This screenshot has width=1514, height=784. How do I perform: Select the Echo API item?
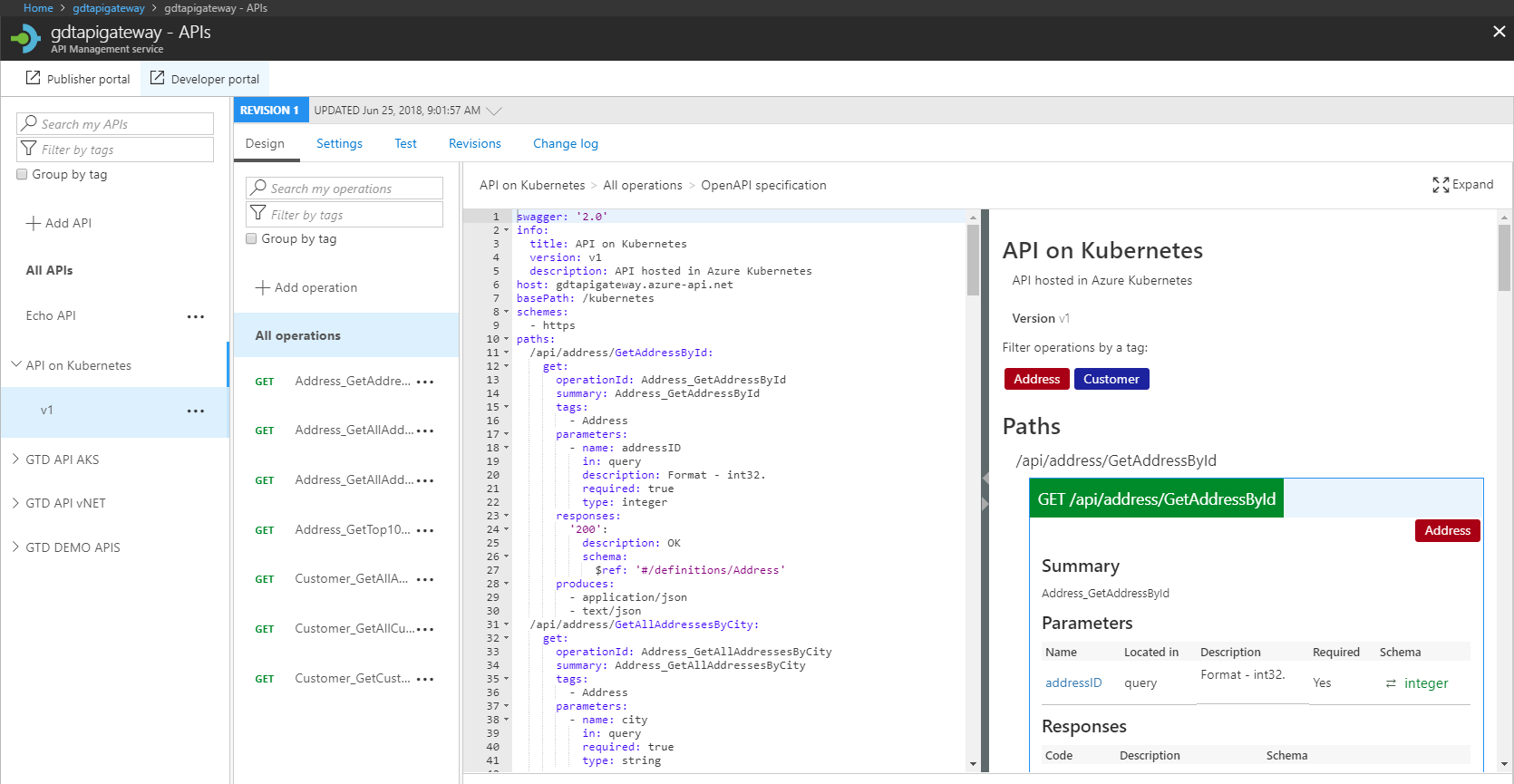(51, 315)
